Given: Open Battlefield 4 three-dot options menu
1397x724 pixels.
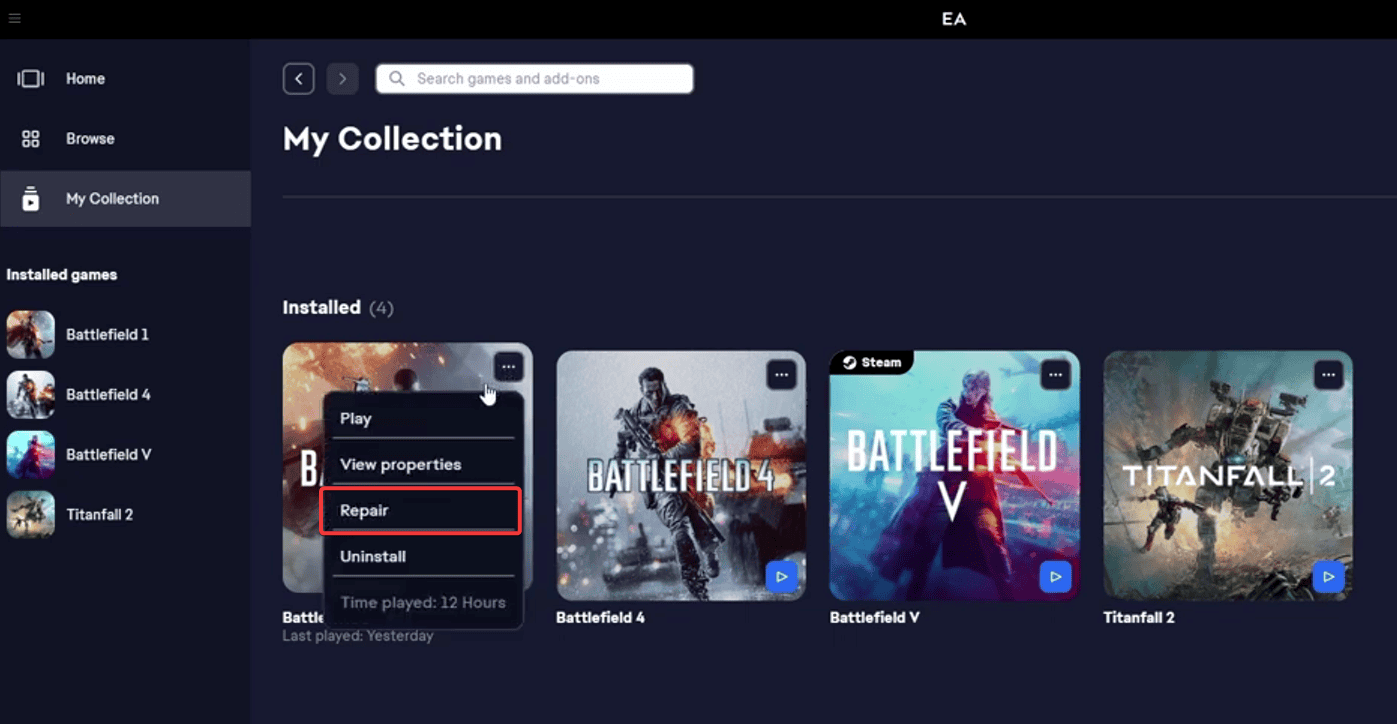Looking at the screenshot, I should [782, 375].
